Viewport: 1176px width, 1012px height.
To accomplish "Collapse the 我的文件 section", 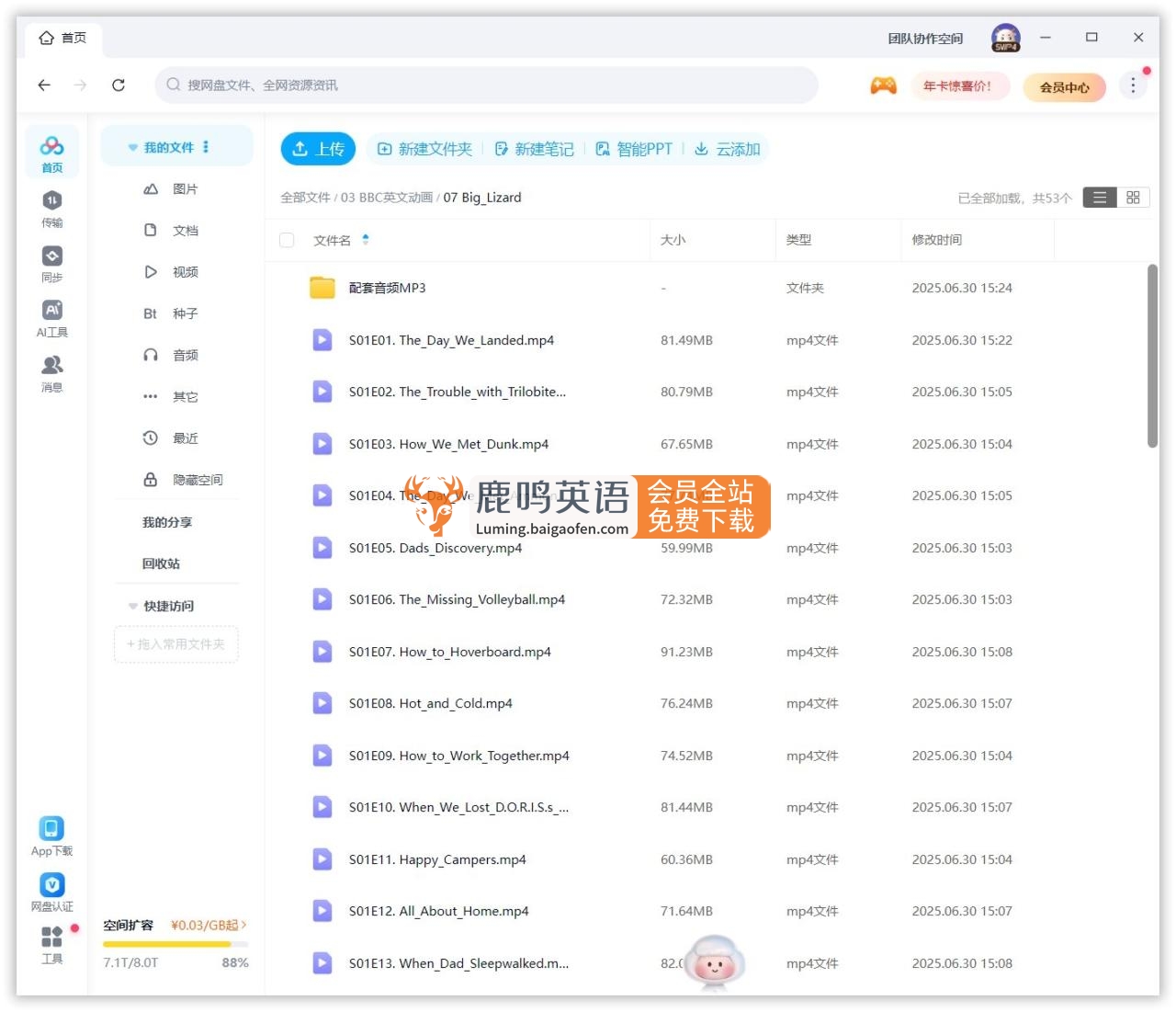I will tap(131, 145).
